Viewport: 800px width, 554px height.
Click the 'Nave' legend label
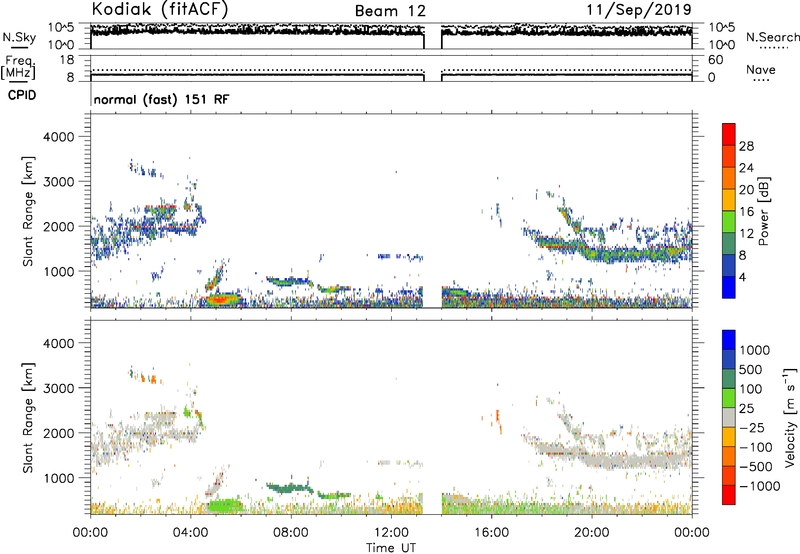tap(761, 70)
